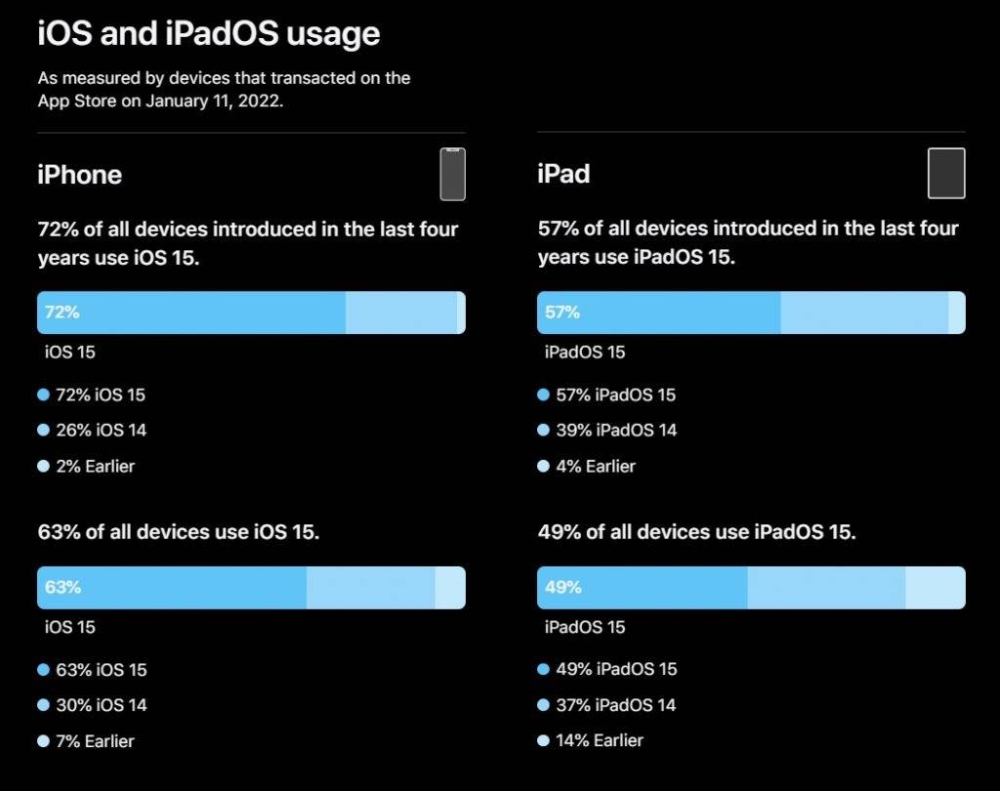This screenshot has height=791, width=1000.
Task: Click the dot beside 2% Earlier
Action: tap(43, 466)
